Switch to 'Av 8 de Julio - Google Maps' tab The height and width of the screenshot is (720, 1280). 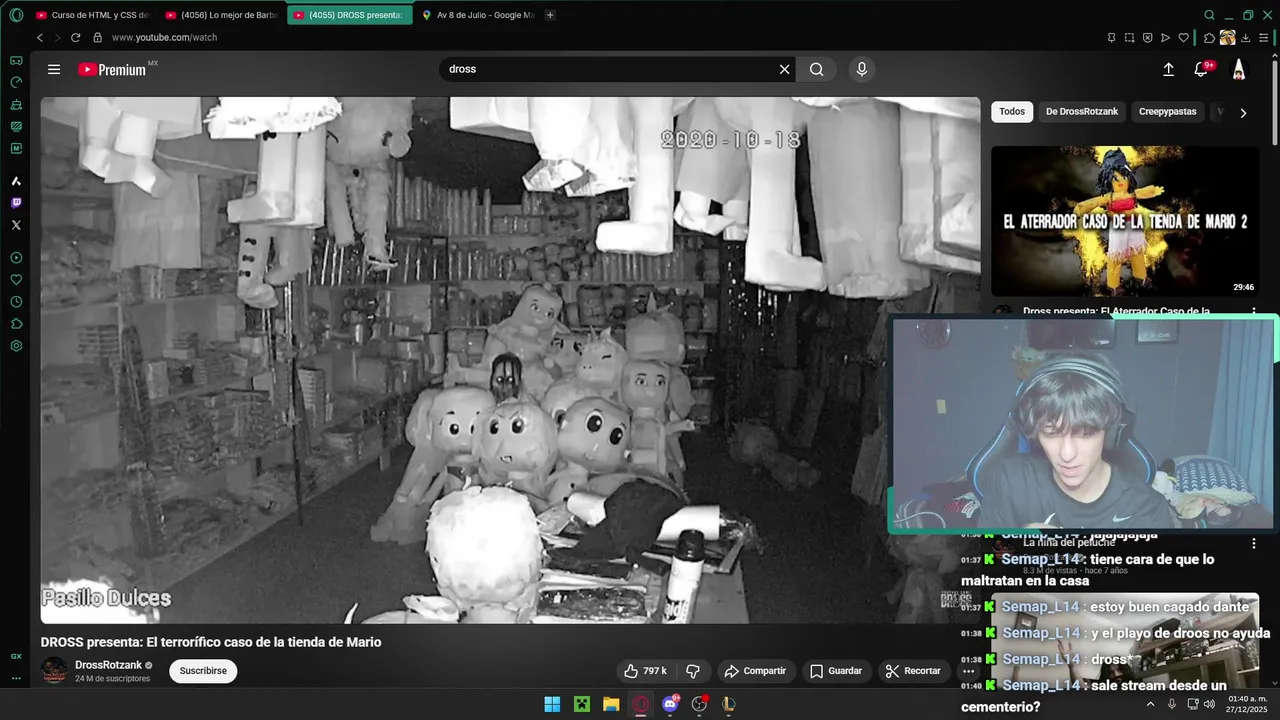pyautogui.click(x=477, y=15)
